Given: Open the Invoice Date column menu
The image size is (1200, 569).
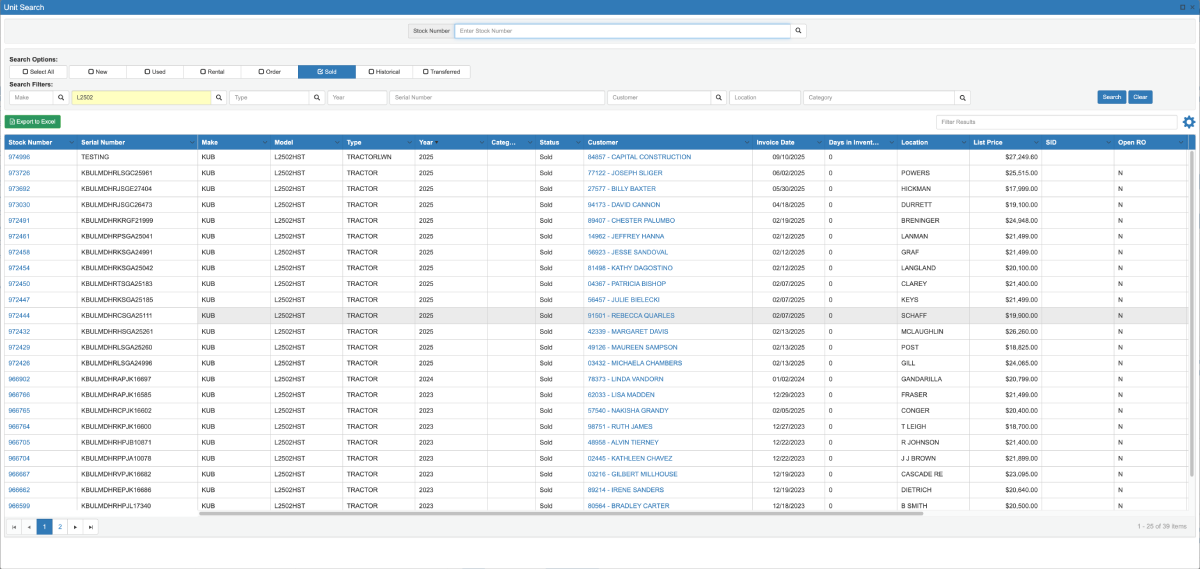Looking at the screenshot, I should coord(819,143).
